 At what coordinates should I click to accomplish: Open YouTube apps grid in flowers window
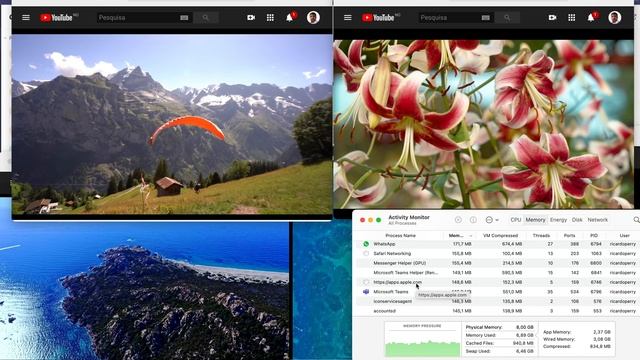tap(571, 18)
